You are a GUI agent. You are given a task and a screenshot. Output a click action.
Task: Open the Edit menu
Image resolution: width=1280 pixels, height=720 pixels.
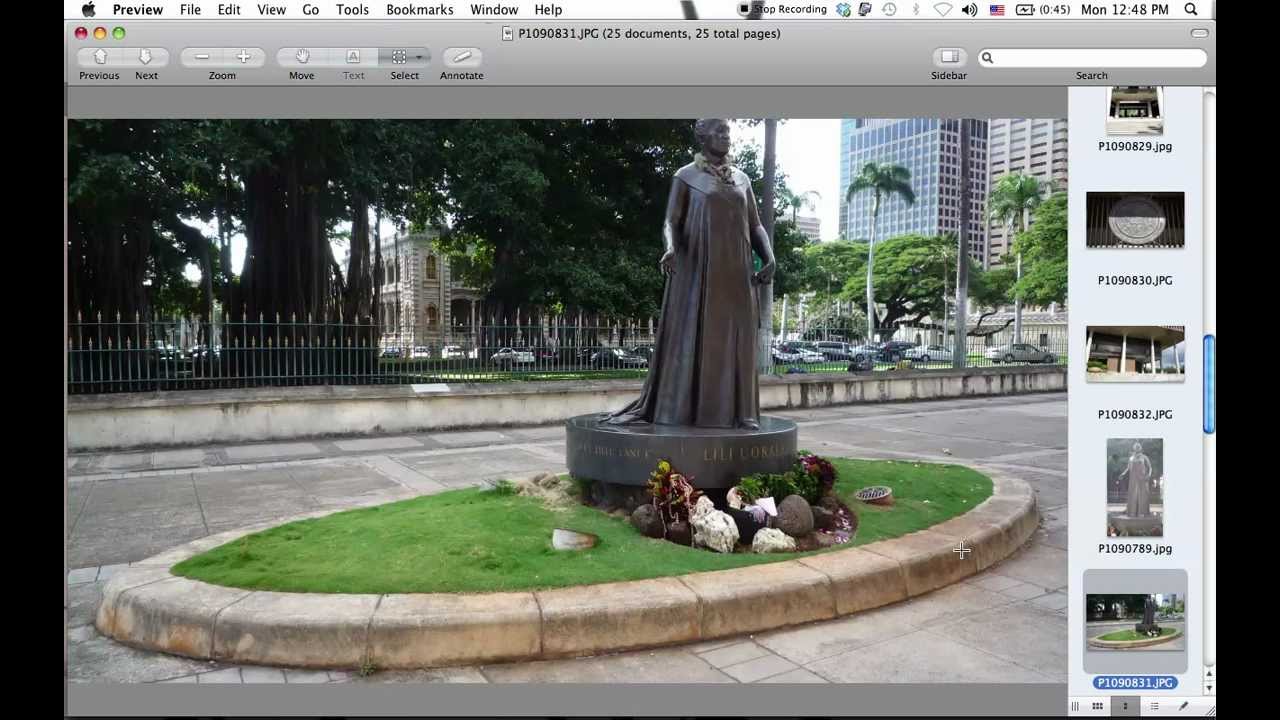pos(229,10)
